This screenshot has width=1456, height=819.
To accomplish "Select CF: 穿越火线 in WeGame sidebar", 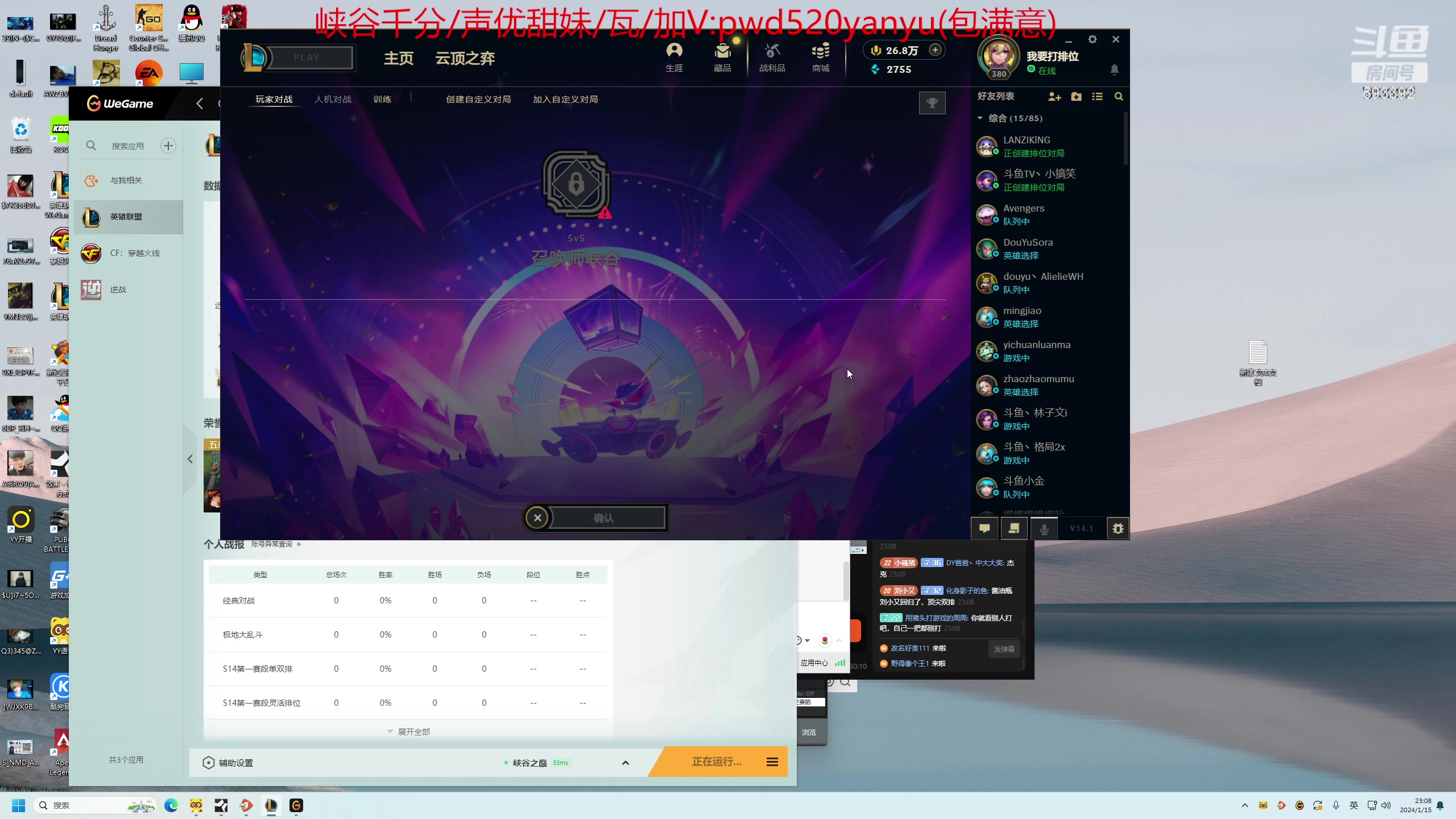I will tap(129, 253).
